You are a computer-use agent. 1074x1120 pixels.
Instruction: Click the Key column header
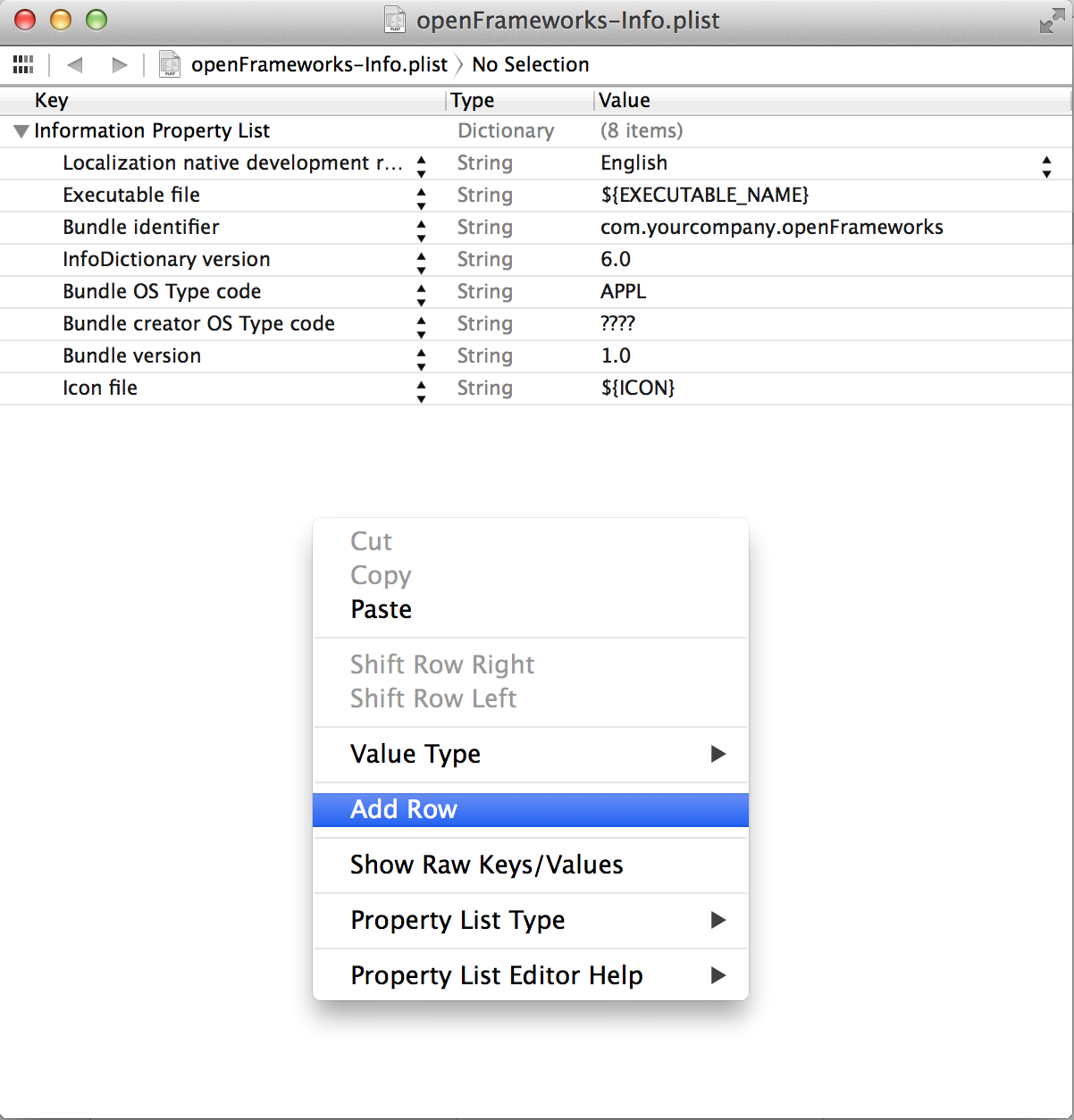(50, 100)
